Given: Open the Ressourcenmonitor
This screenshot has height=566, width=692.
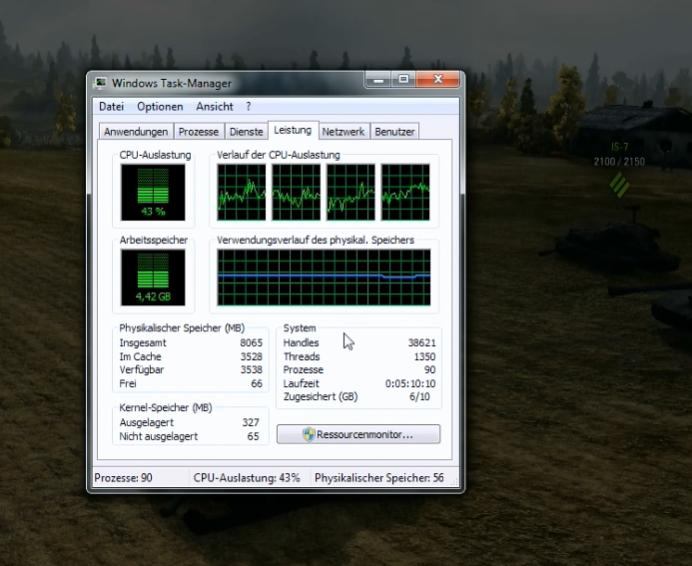Looking at the screenshot, I should (x=358, y=434).
